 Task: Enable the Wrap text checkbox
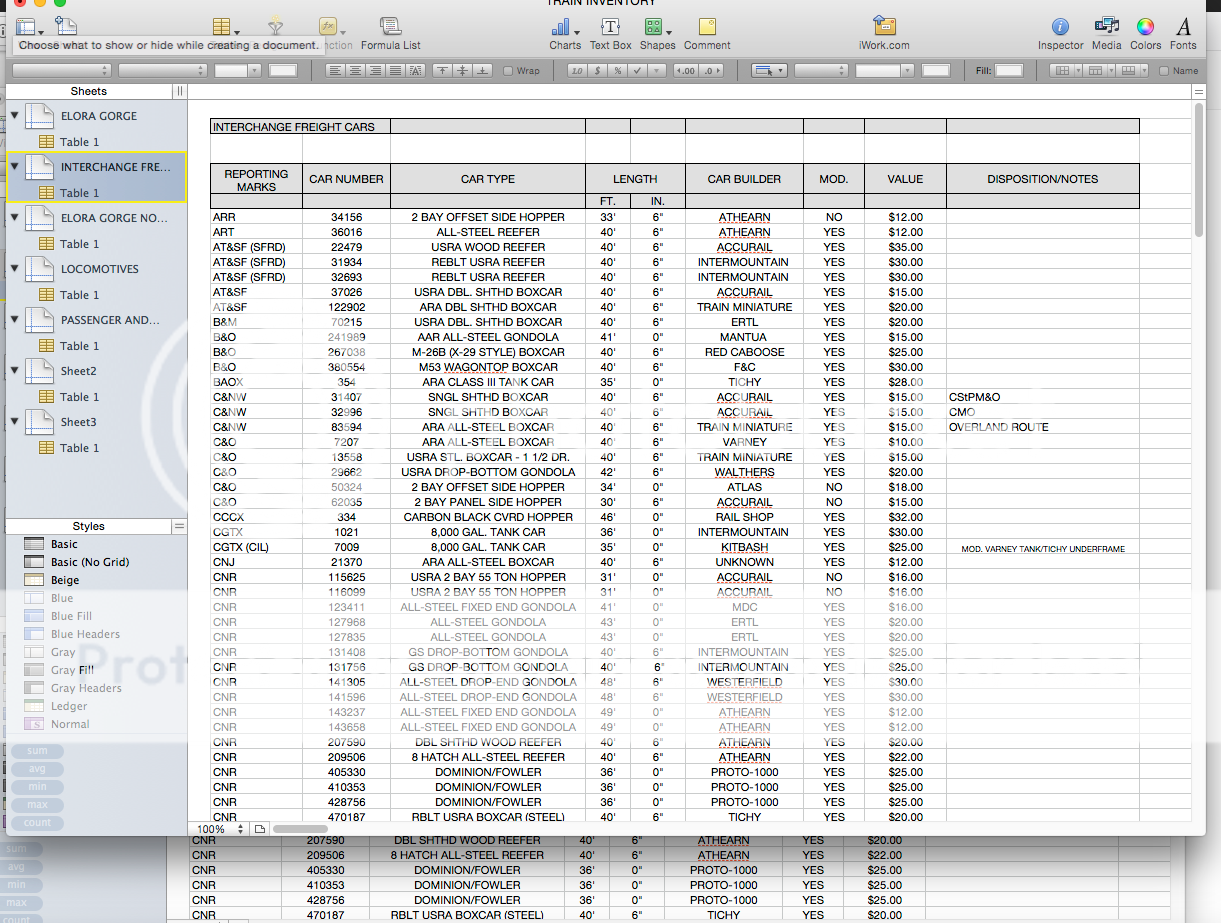pyautogui.click(x=510, y=70)
